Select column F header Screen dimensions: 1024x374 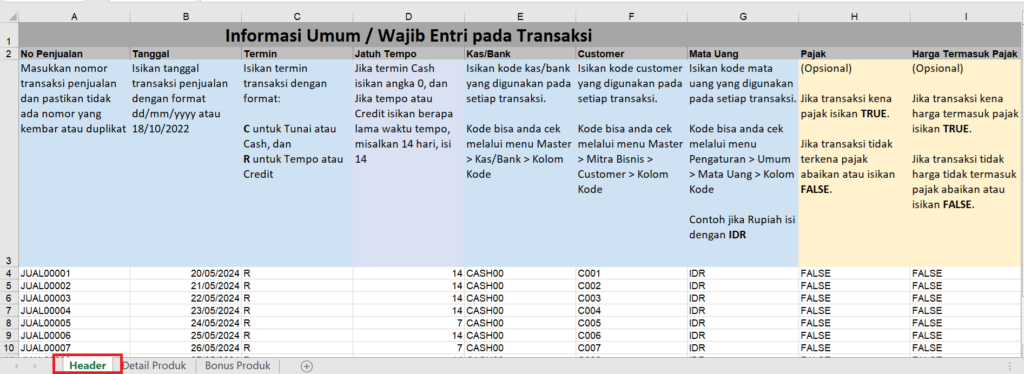coord(632,16)
